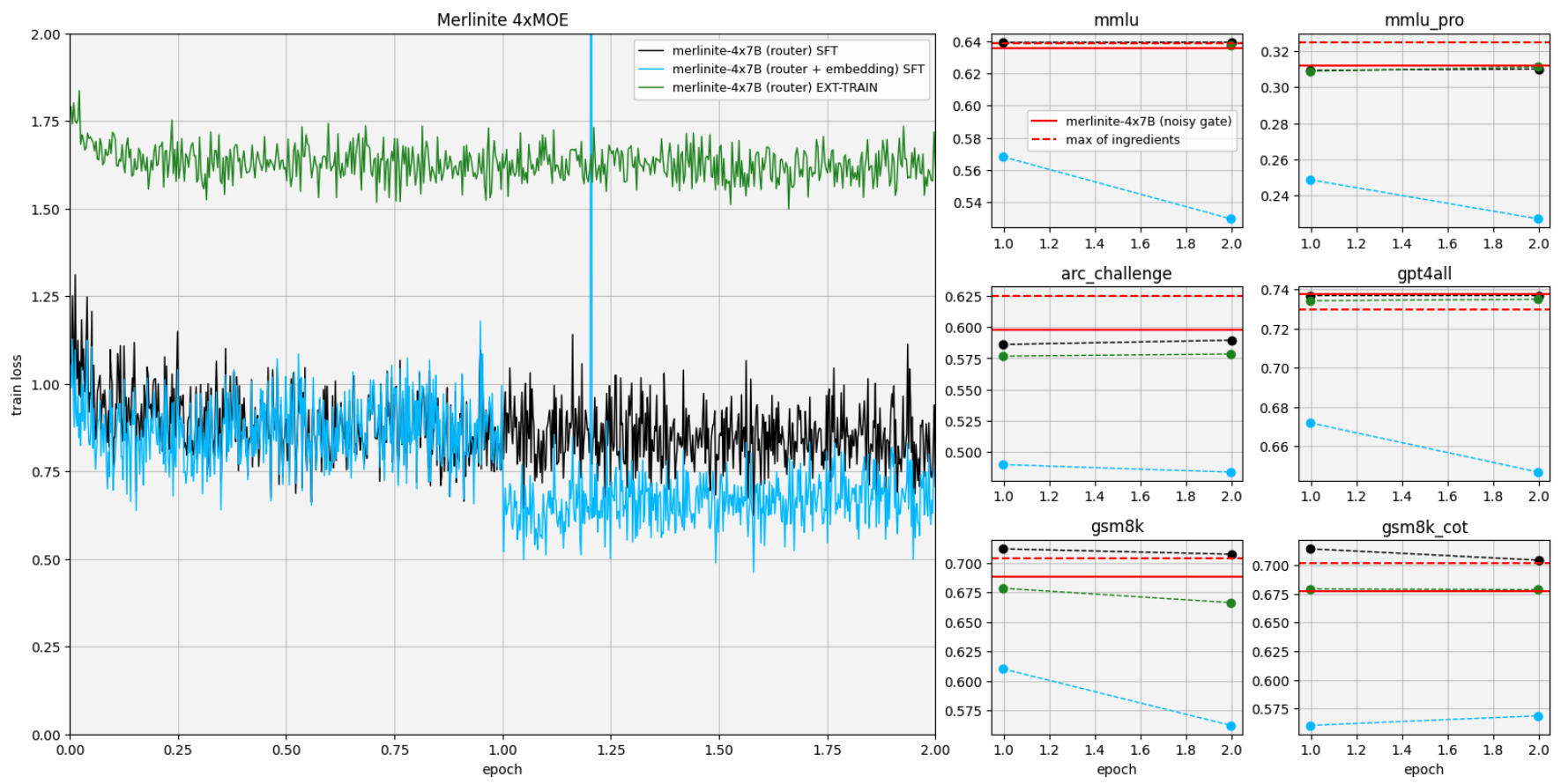Click the blue gpt4all point at epoch 1.0

(x=1311, y=423)
